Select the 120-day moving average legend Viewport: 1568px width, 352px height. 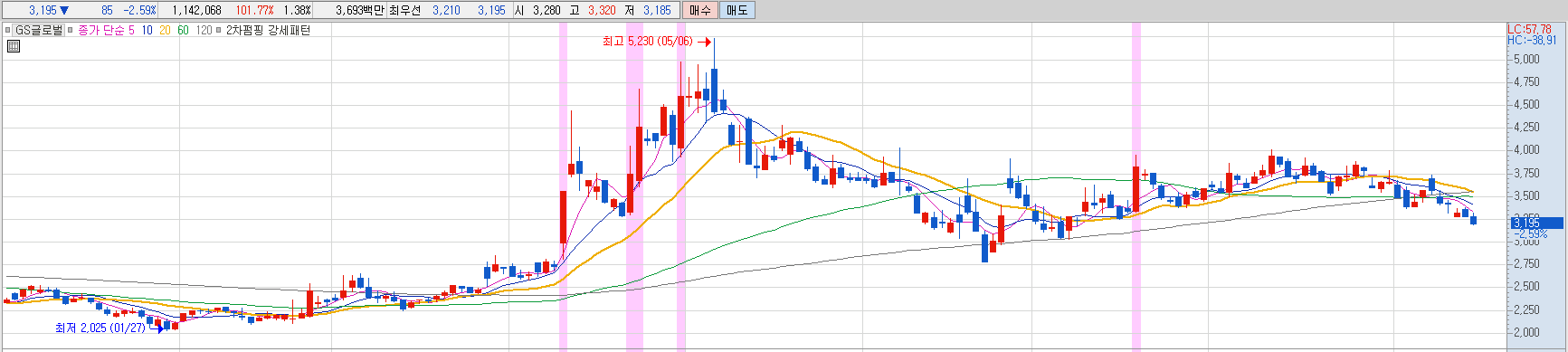point(204,31)
